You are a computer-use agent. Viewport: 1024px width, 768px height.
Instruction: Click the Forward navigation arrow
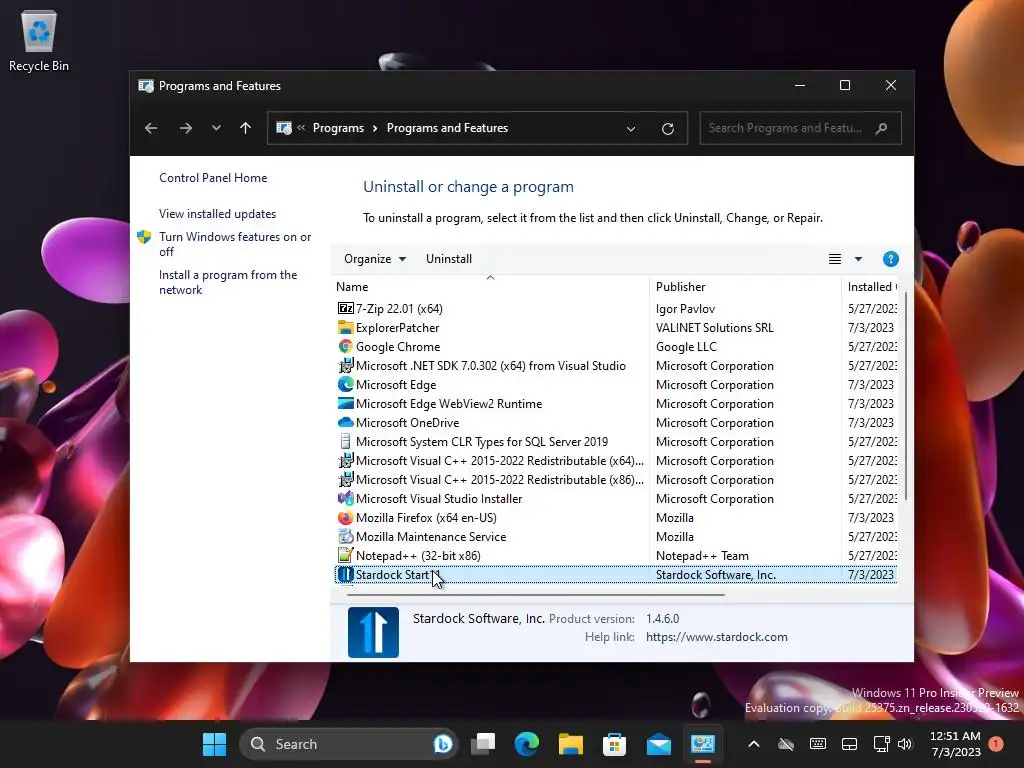(185, 128)
